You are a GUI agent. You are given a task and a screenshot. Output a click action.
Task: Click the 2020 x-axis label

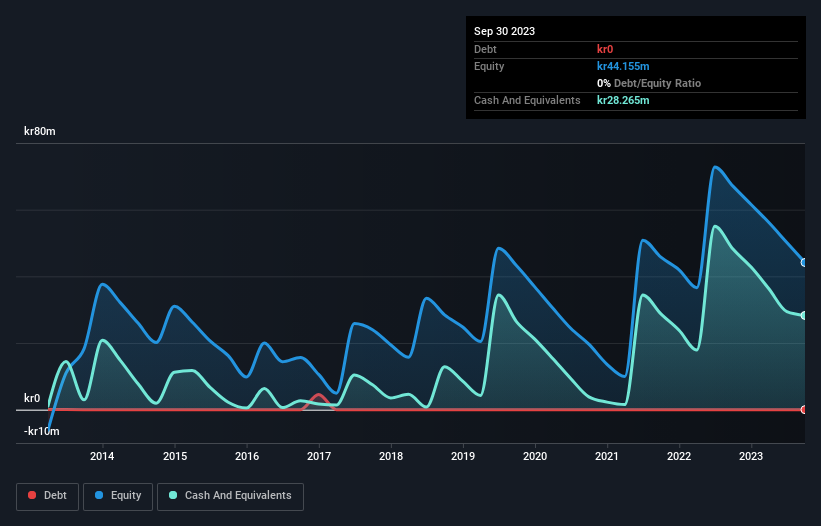pyautogui.click(x=535, y=456)
